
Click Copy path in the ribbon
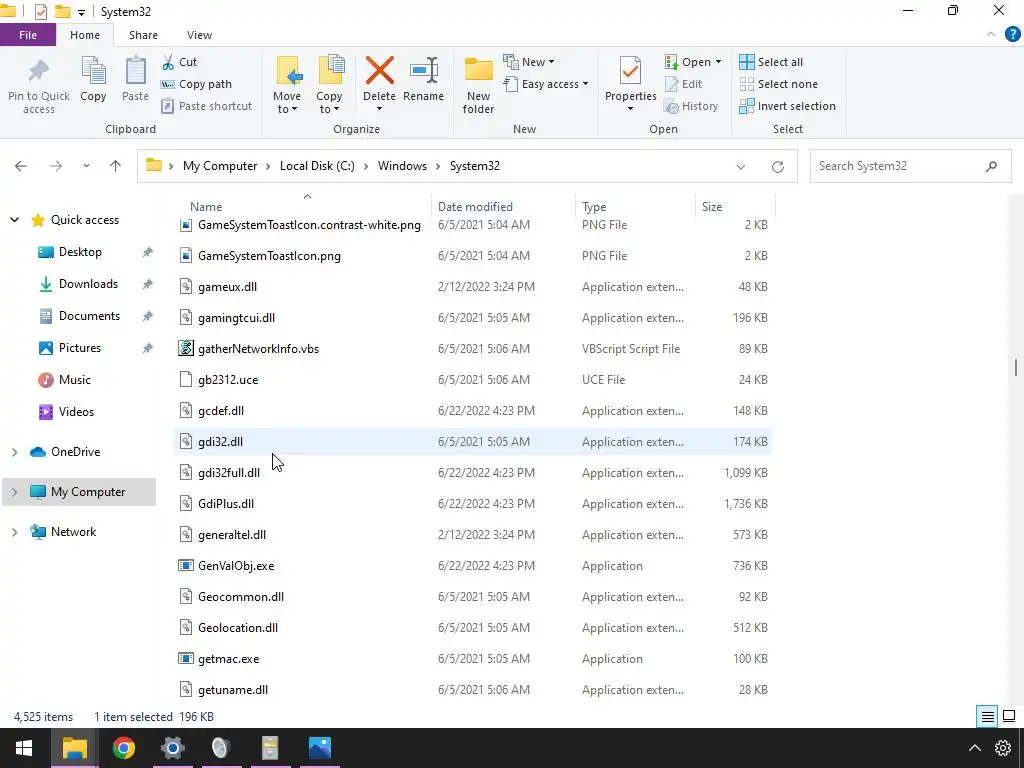(197, 84)
